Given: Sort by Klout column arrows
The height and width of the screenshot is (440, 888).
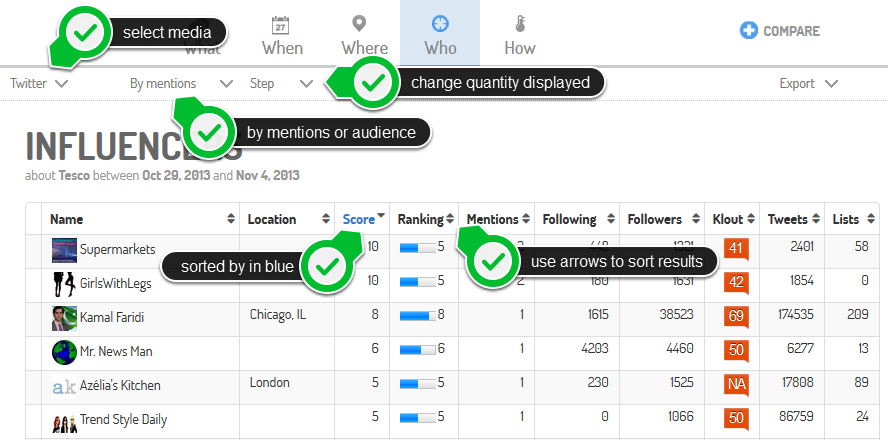Looking at the screenshot, I should click(751, 219).
